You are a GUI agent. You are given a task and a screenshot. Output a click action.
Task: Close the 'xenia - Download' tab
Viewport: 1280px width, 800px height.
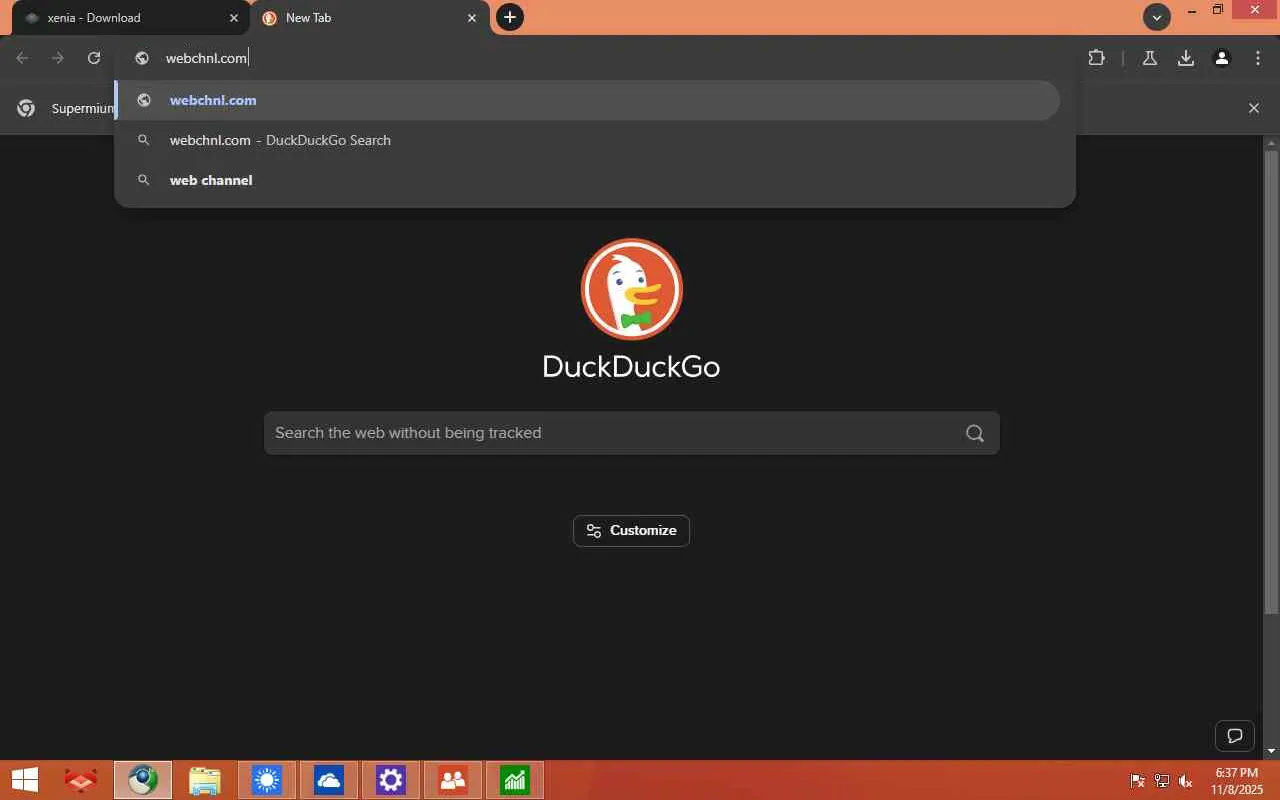click(235, 18)
